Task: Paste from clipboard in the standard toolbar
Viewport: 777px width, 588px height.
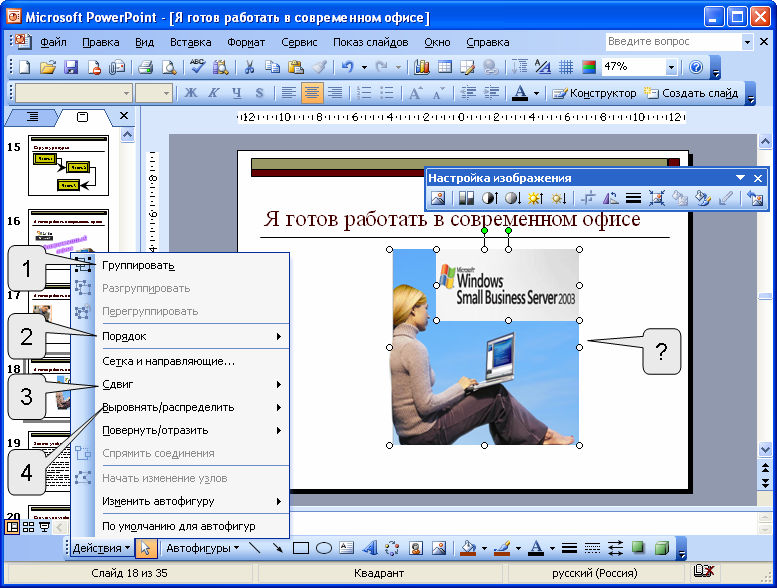Action: pyautogui.click(x=296, y=67)
